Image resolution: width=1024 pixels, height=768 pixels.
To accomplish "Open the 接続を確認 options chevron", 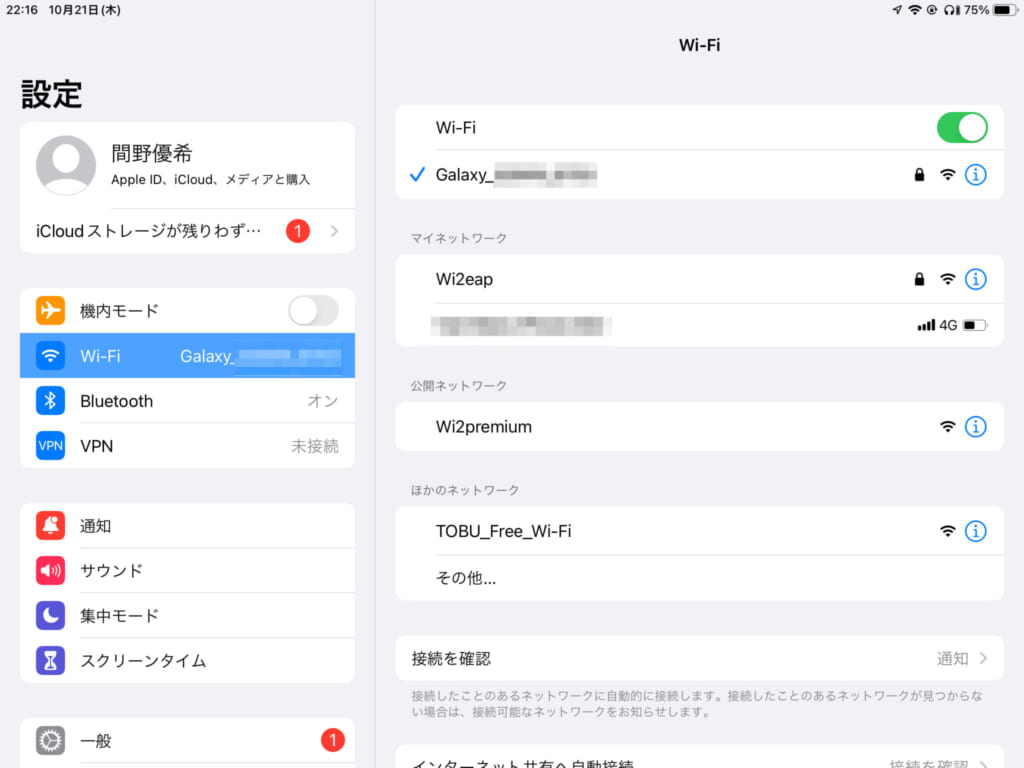I will (x=983, y=658).
